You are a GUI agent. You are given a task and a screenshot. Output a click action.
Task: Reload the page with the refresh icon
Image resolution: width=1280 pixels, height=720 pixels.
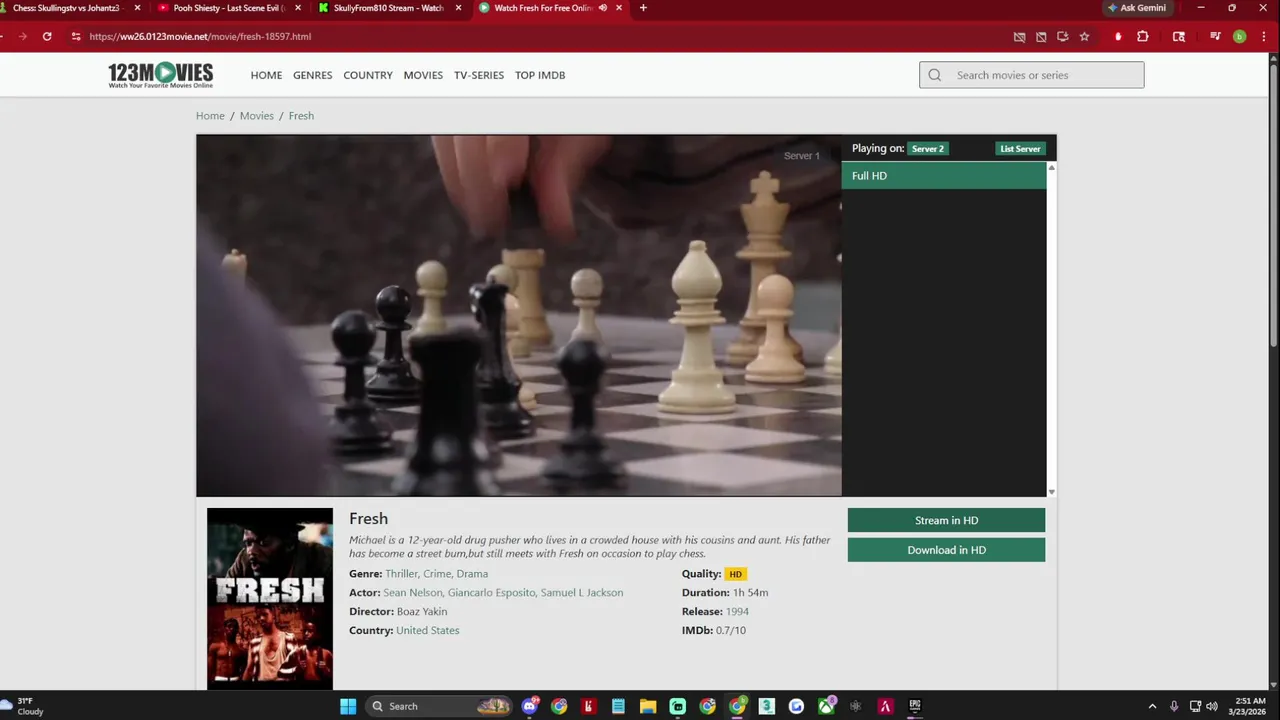click(x=47, y=36)
